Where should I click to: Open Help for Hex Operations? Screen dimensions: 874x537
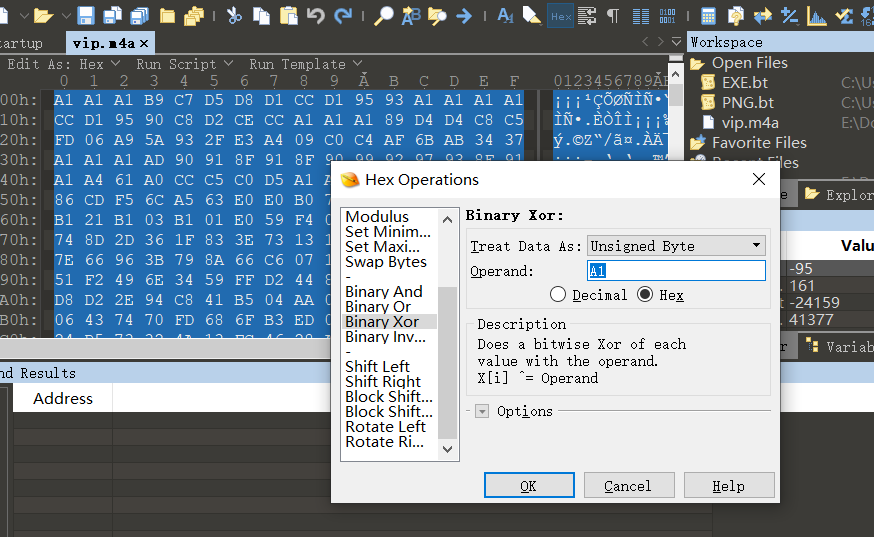click(x=729, y=485)
